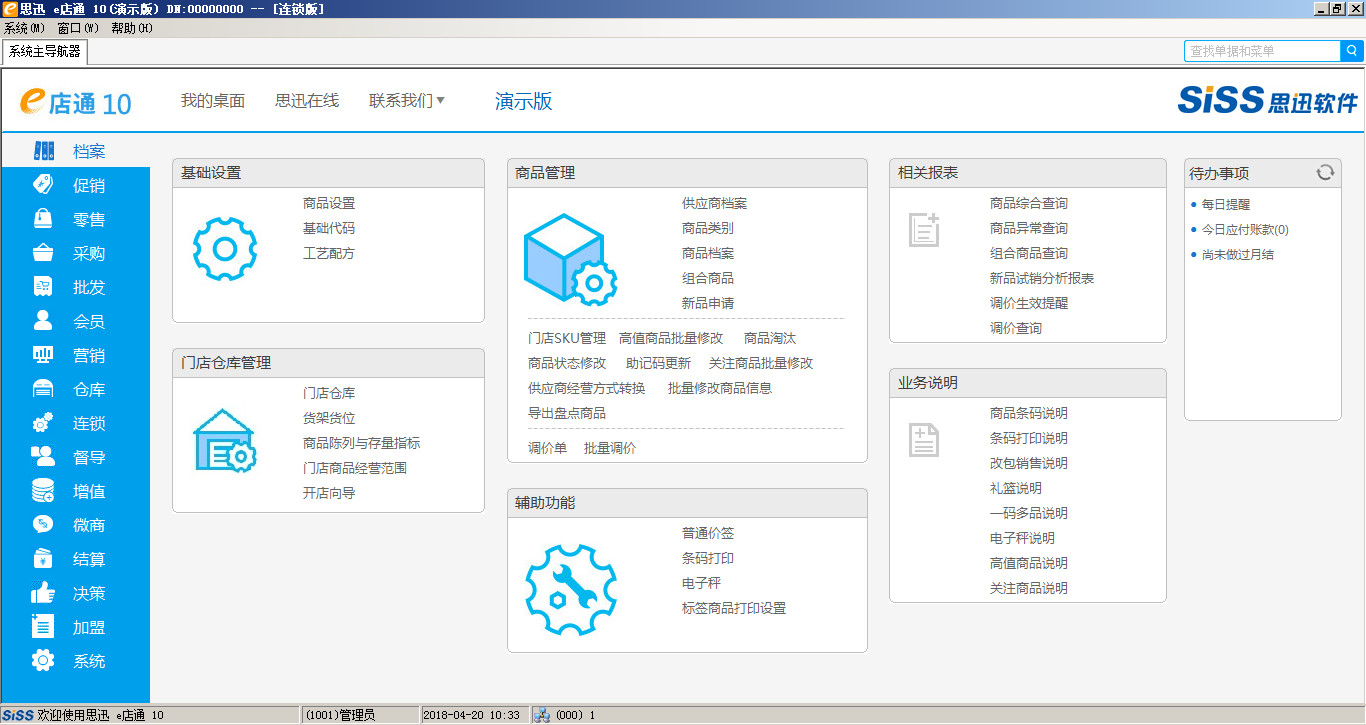Click the wrench gear icon in 辅助功能
Image resolution: width=1366 pixels, height=725 pixels.
point(571,590)
